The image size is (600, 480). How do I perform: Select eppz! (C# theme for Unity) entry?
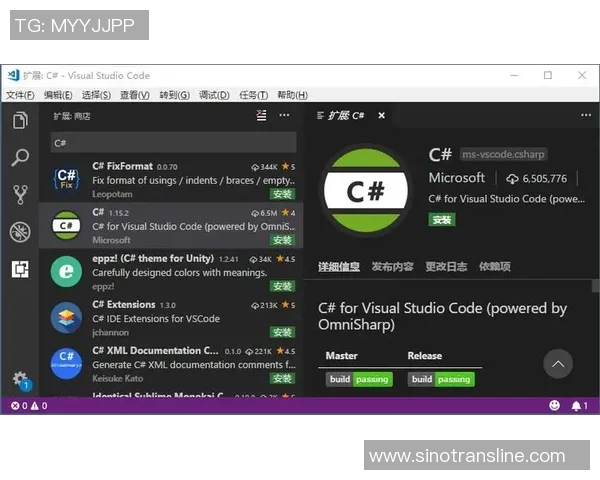(x=171, y=271)
